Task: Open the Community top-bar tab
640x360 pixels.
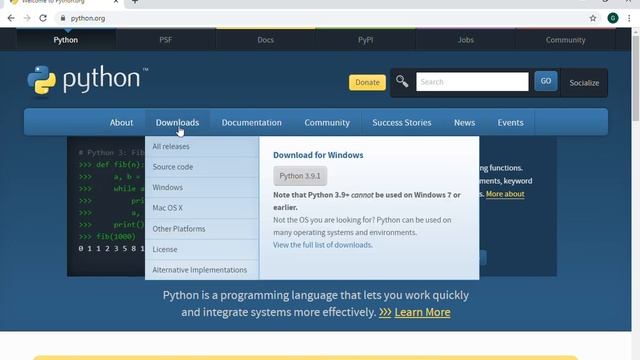Action: 565,40
